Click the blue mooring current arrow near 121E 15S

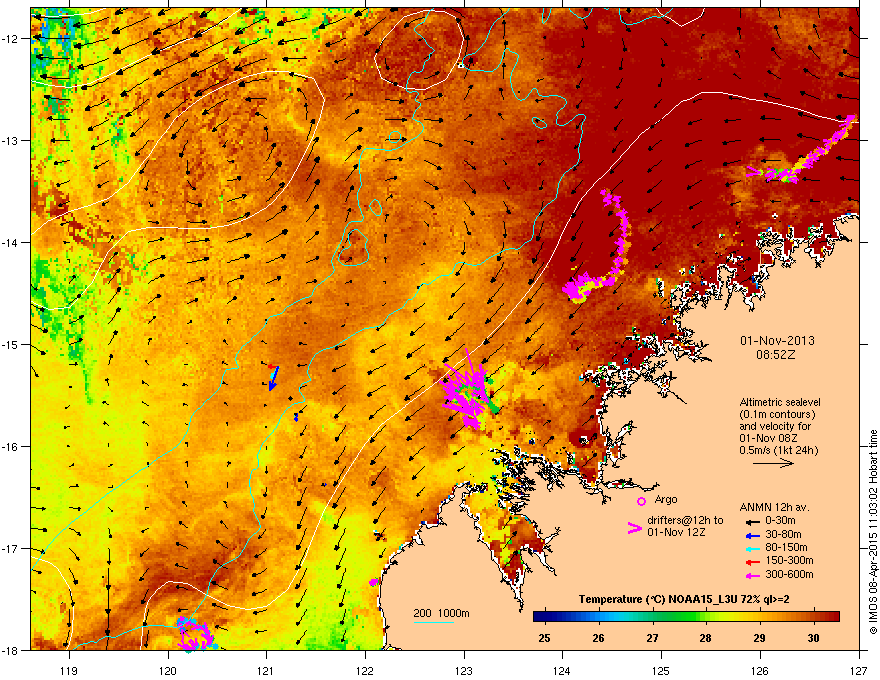(x=273, y=378)
